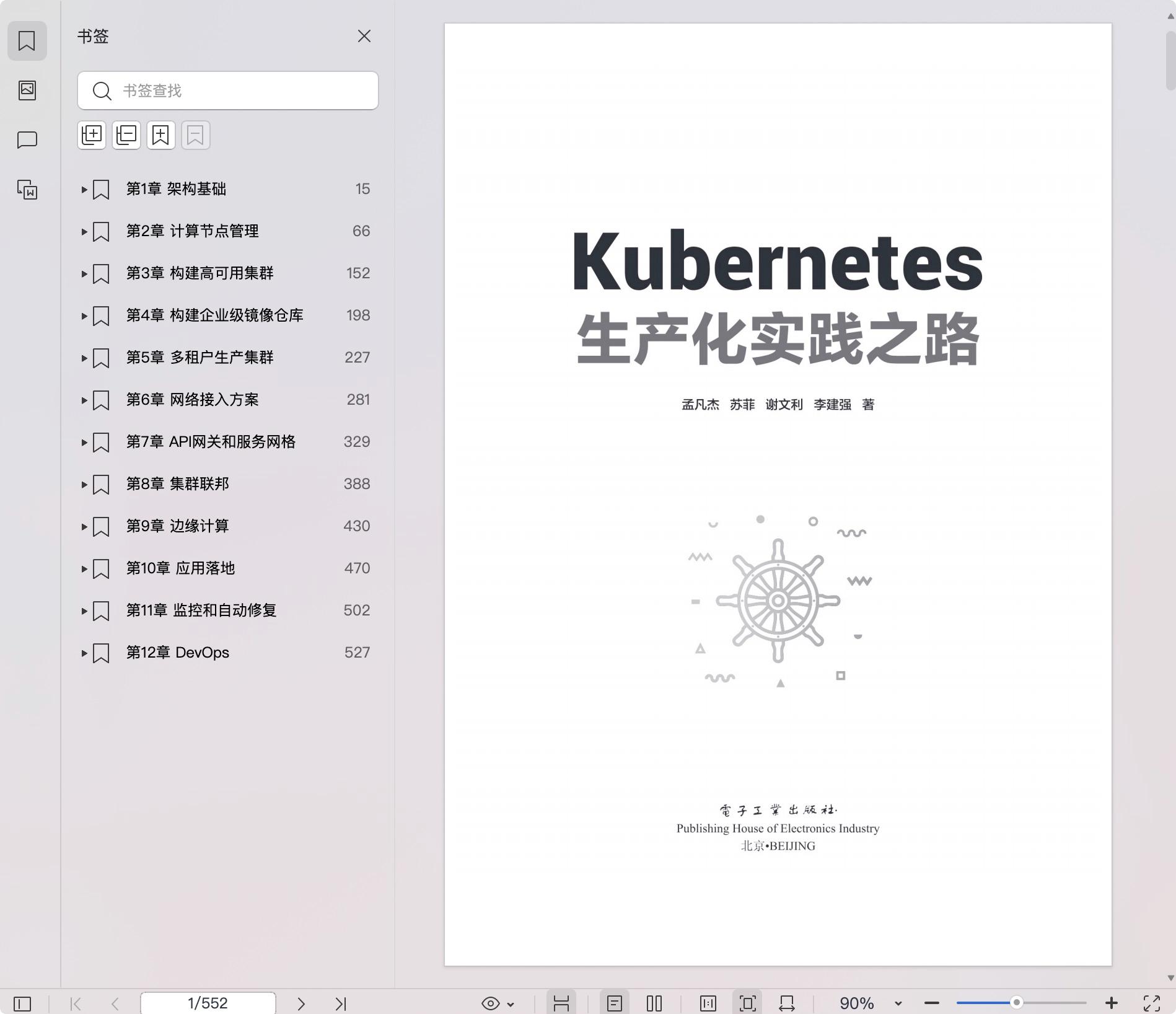
Task: Jump to 第3章 构建高可用集群
Action: 200,273
